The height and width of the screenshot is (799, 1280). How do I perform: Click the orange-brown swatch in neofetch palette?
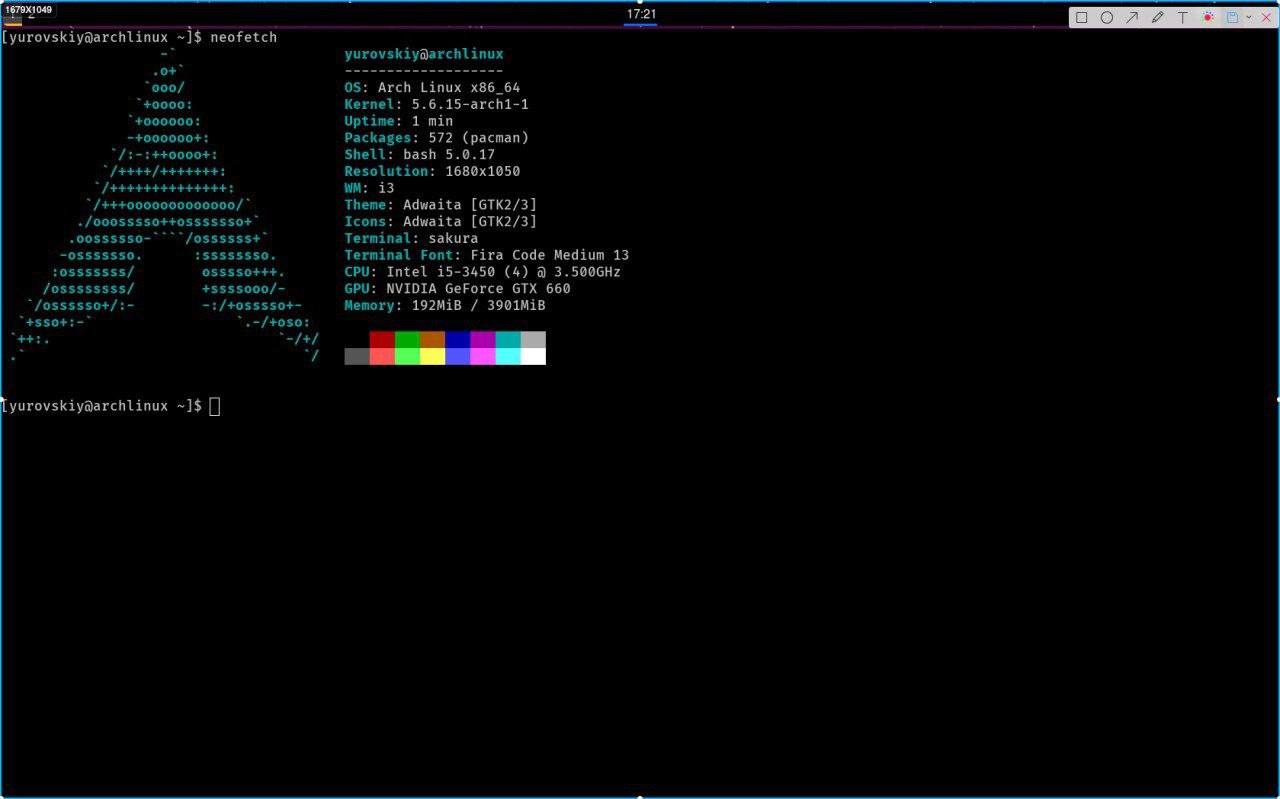432,340
